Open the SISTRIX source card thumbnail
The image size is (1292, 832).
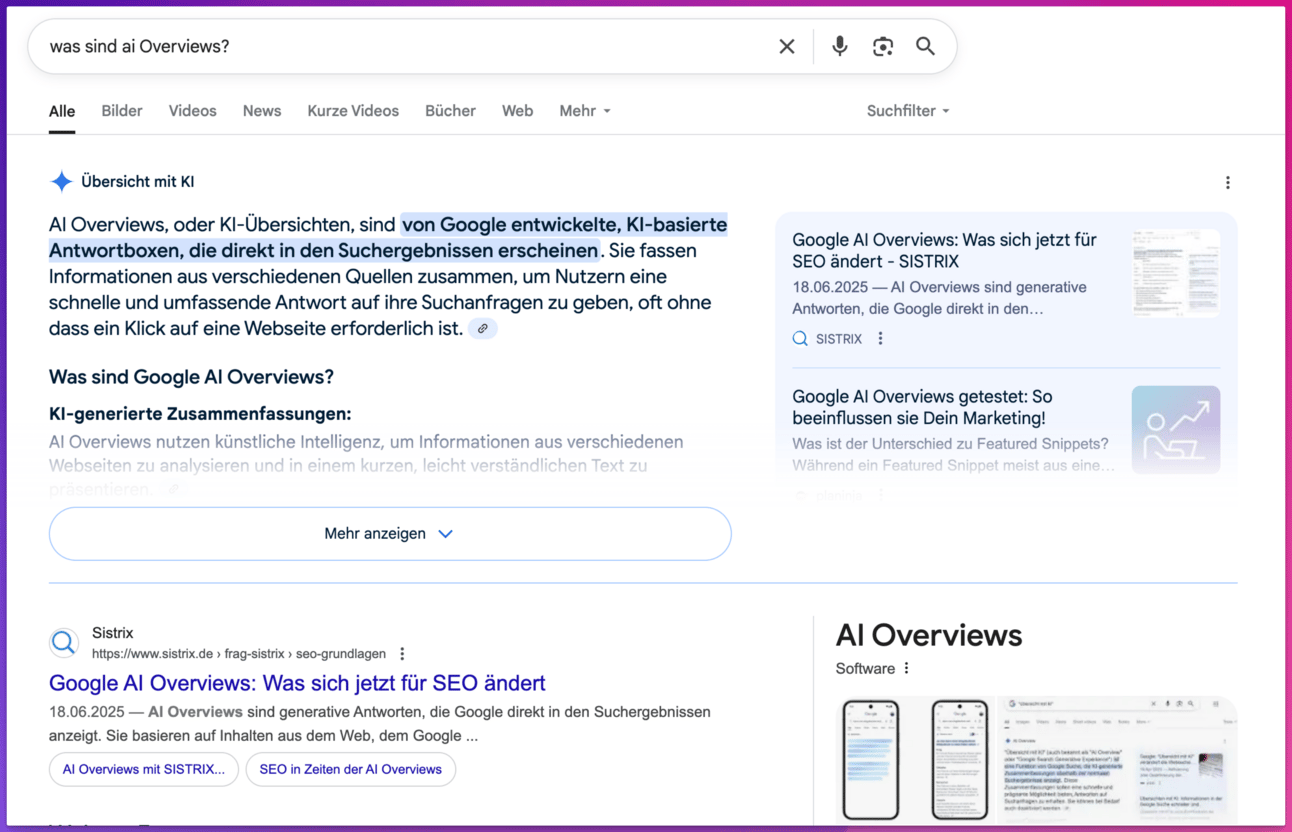click(1176, 273)
